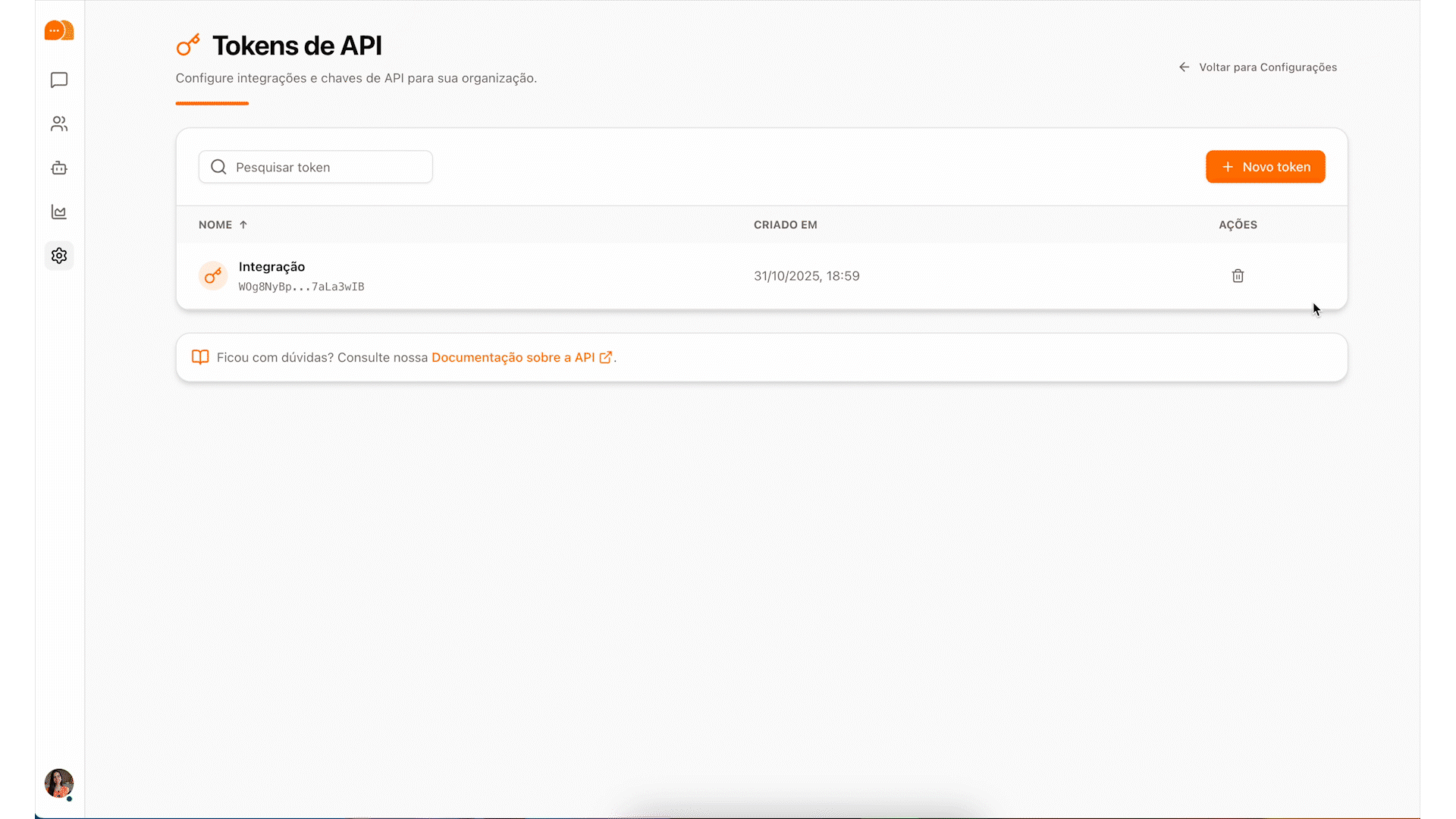Open the contacts people icon in sidebar
Image resolution: width=1456 pixels, height=819 pixels.
tap(59, 124)
